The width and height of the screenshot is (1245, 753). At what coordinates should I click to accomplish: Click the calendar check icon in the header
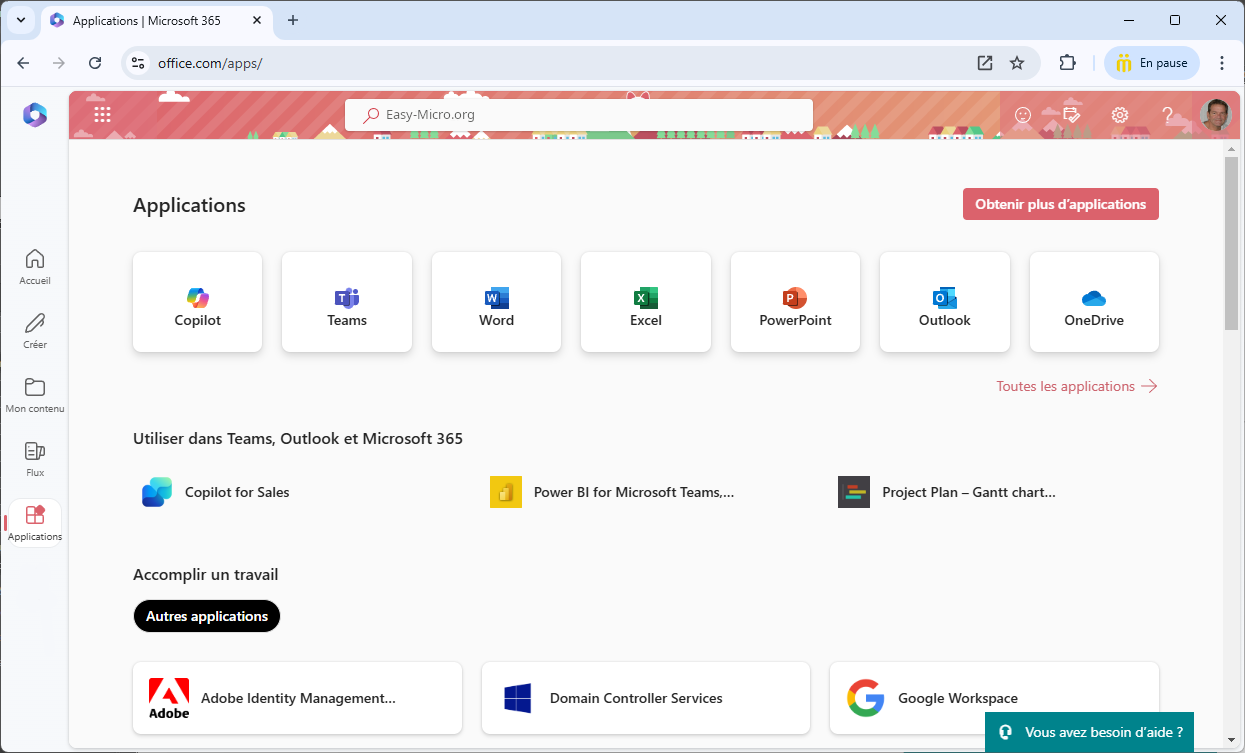coord(1072,115)
